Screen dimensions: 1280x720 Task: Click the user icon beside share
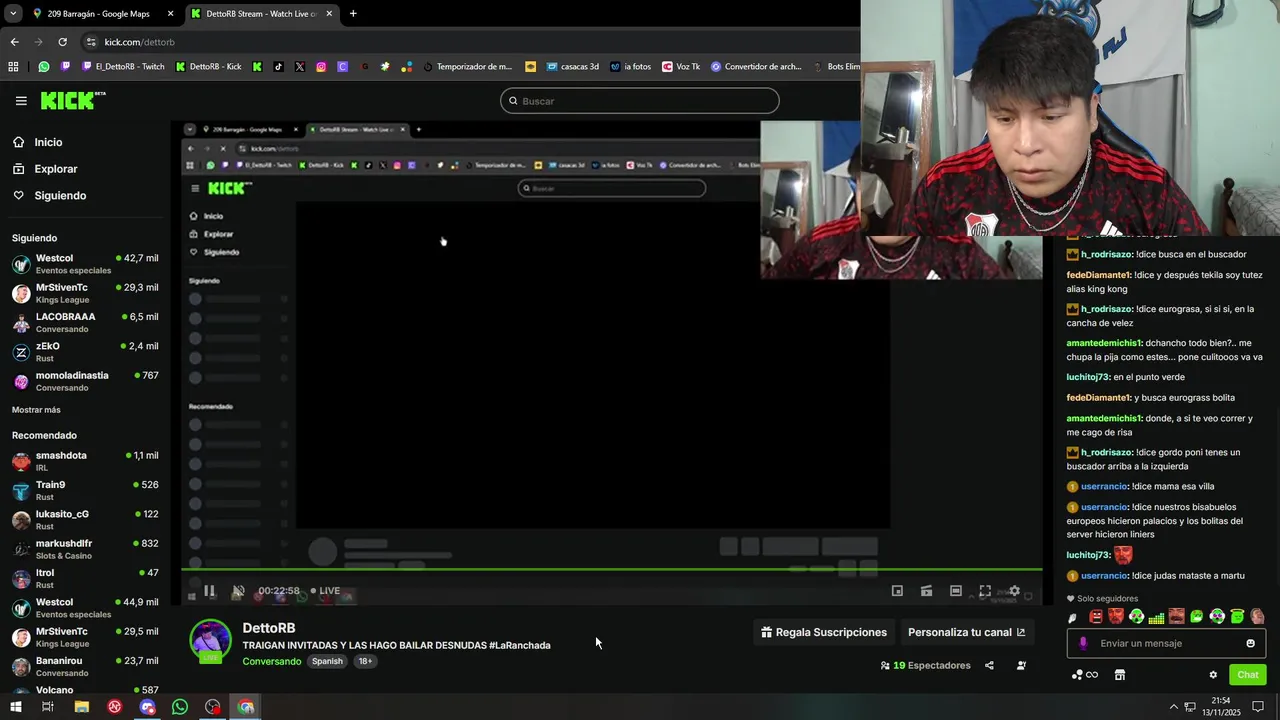tap(1021, 665)
